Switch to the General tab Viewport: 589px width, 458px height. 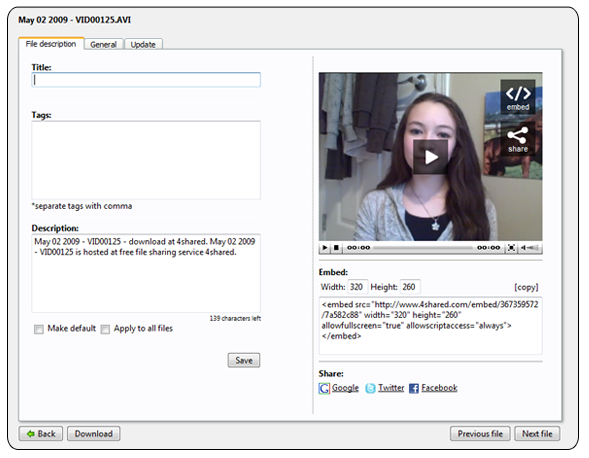(x=103, y=44)
